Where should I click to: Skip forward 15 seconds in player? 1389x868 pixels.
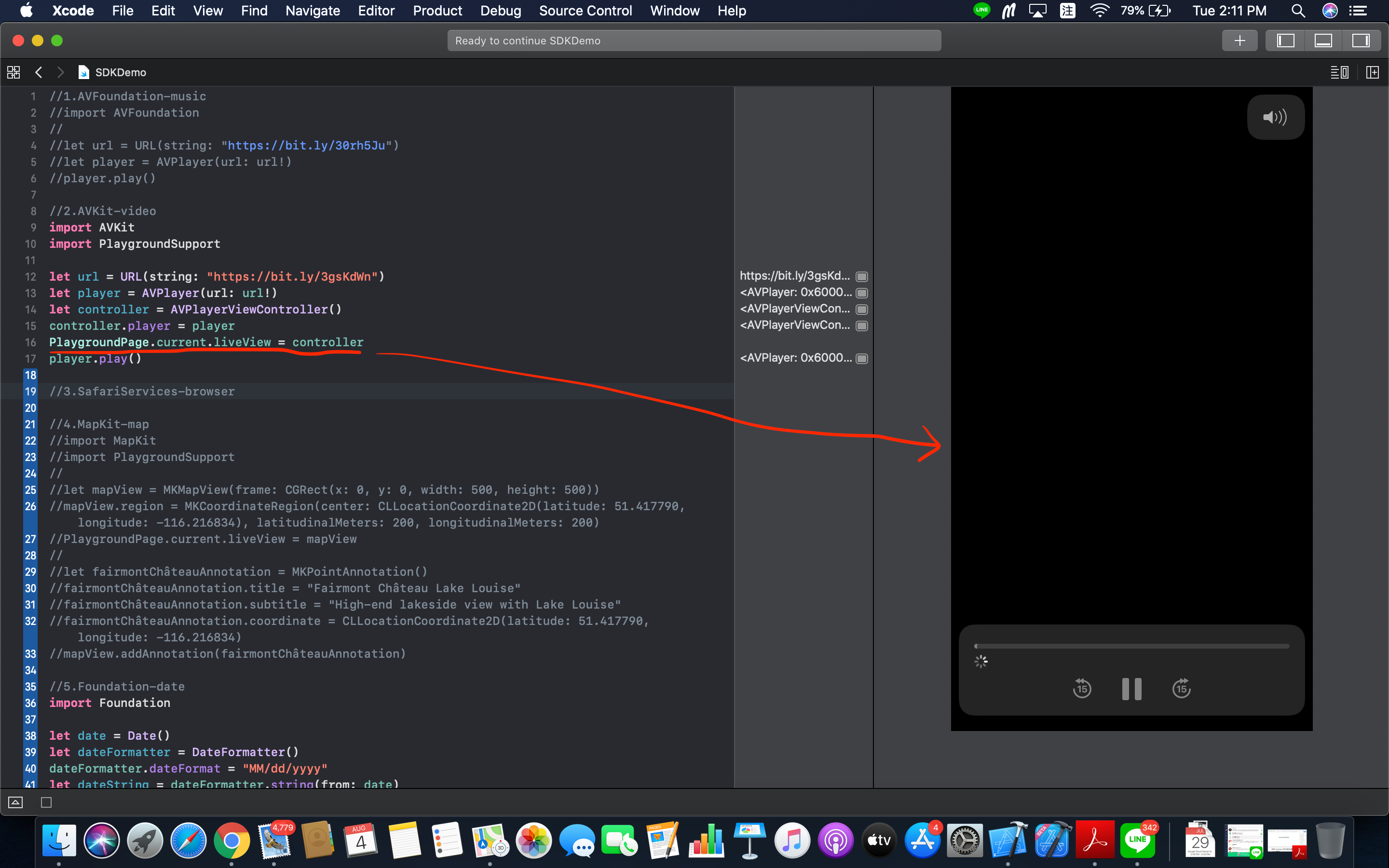[1181, 688]
